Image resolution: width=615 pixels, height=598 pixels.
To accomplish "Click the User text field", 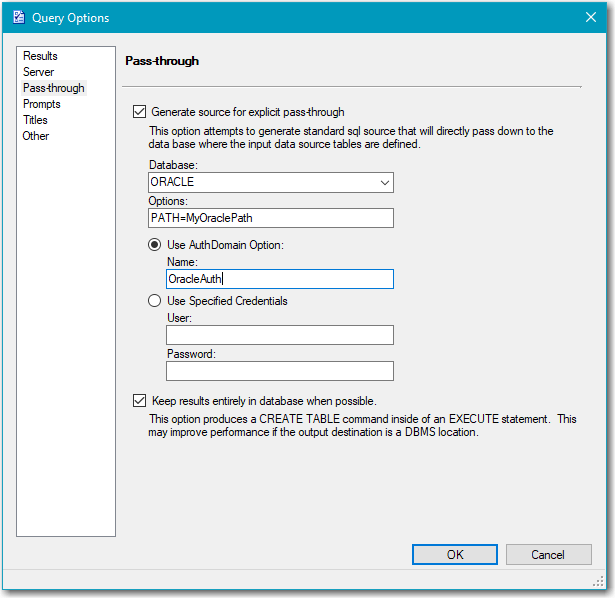I will pos(279,335).
